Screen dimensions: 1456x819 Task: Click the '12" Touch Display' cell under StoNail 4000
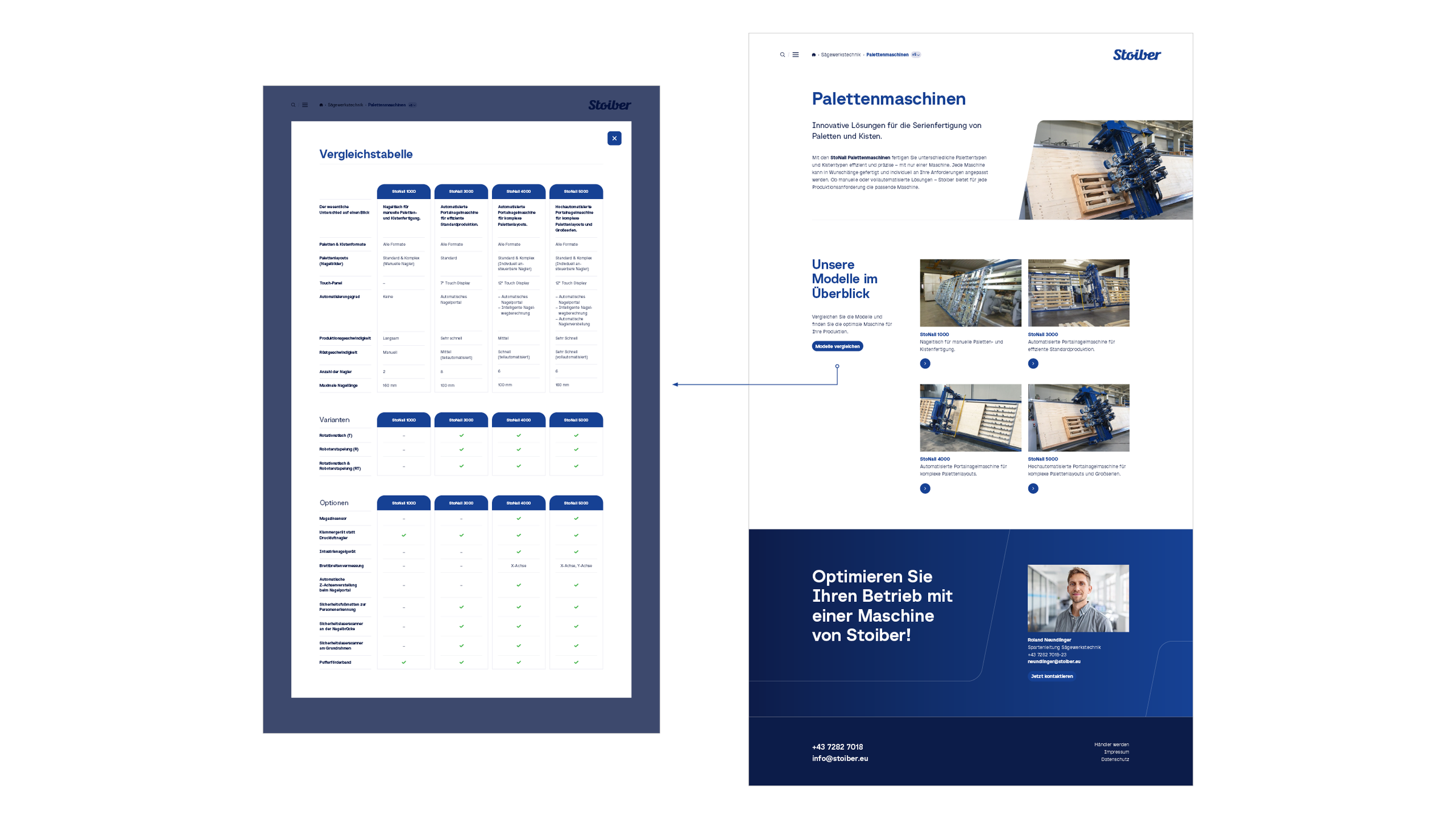(514, 283)
